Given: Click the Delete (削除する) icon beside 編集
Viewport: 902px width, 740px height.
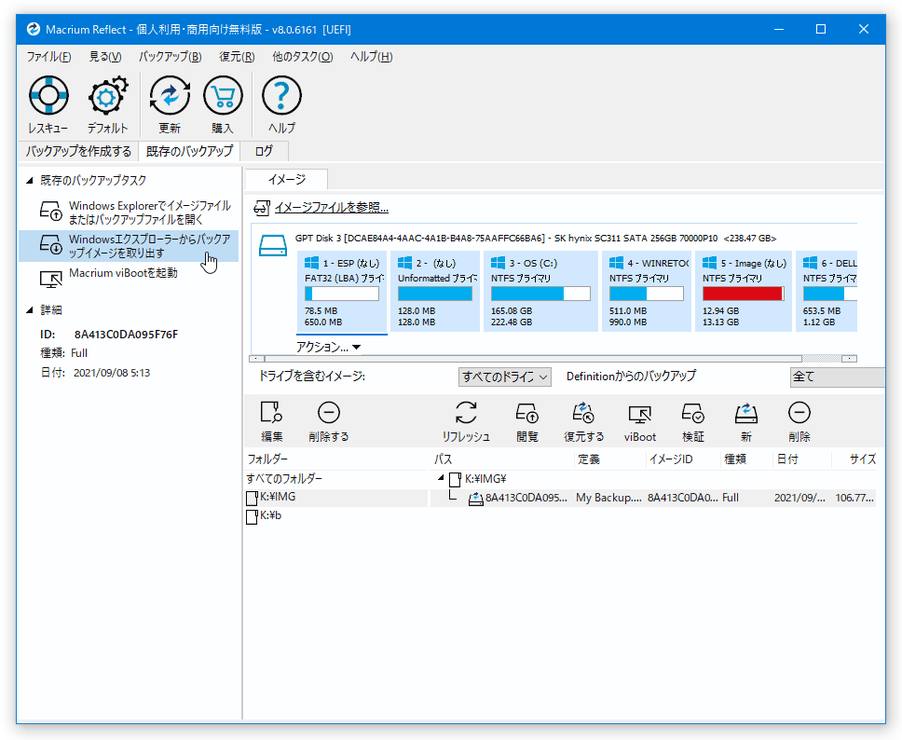Looking at the screenshot, I should 328,413.
